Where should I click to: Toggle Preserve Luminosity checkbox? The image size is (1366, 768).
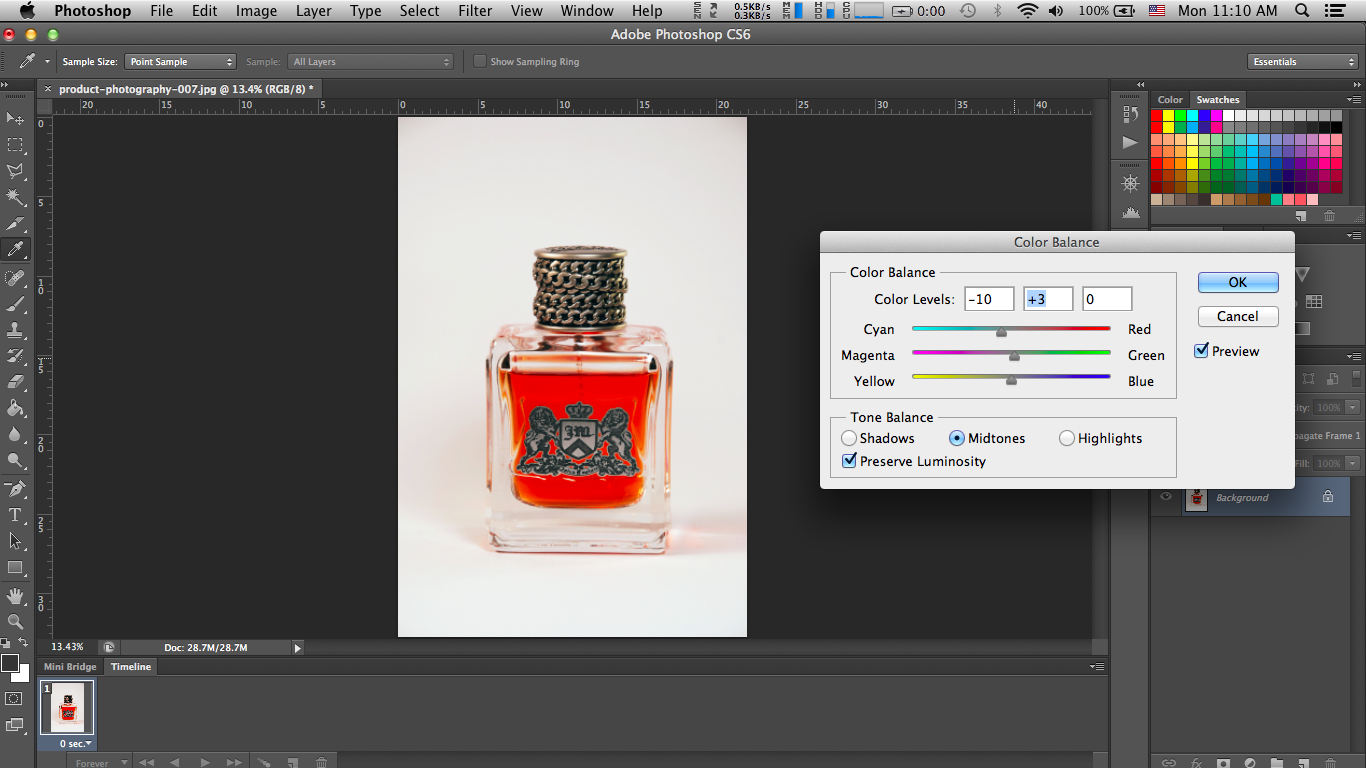(x=850, y=461)
